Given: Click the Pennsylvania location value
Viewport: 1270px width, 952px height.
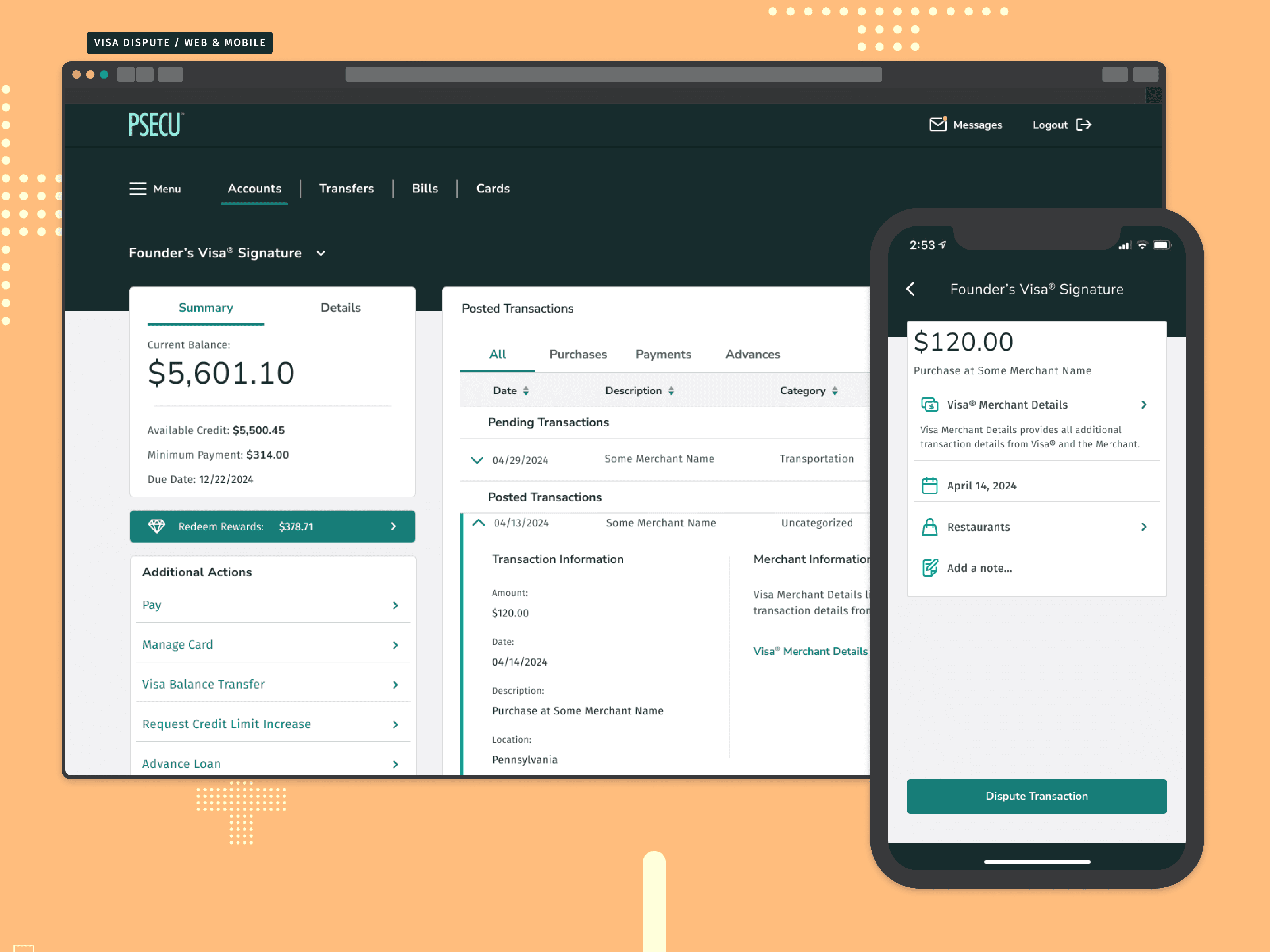Looking at the screenshot, I should 525,759.
